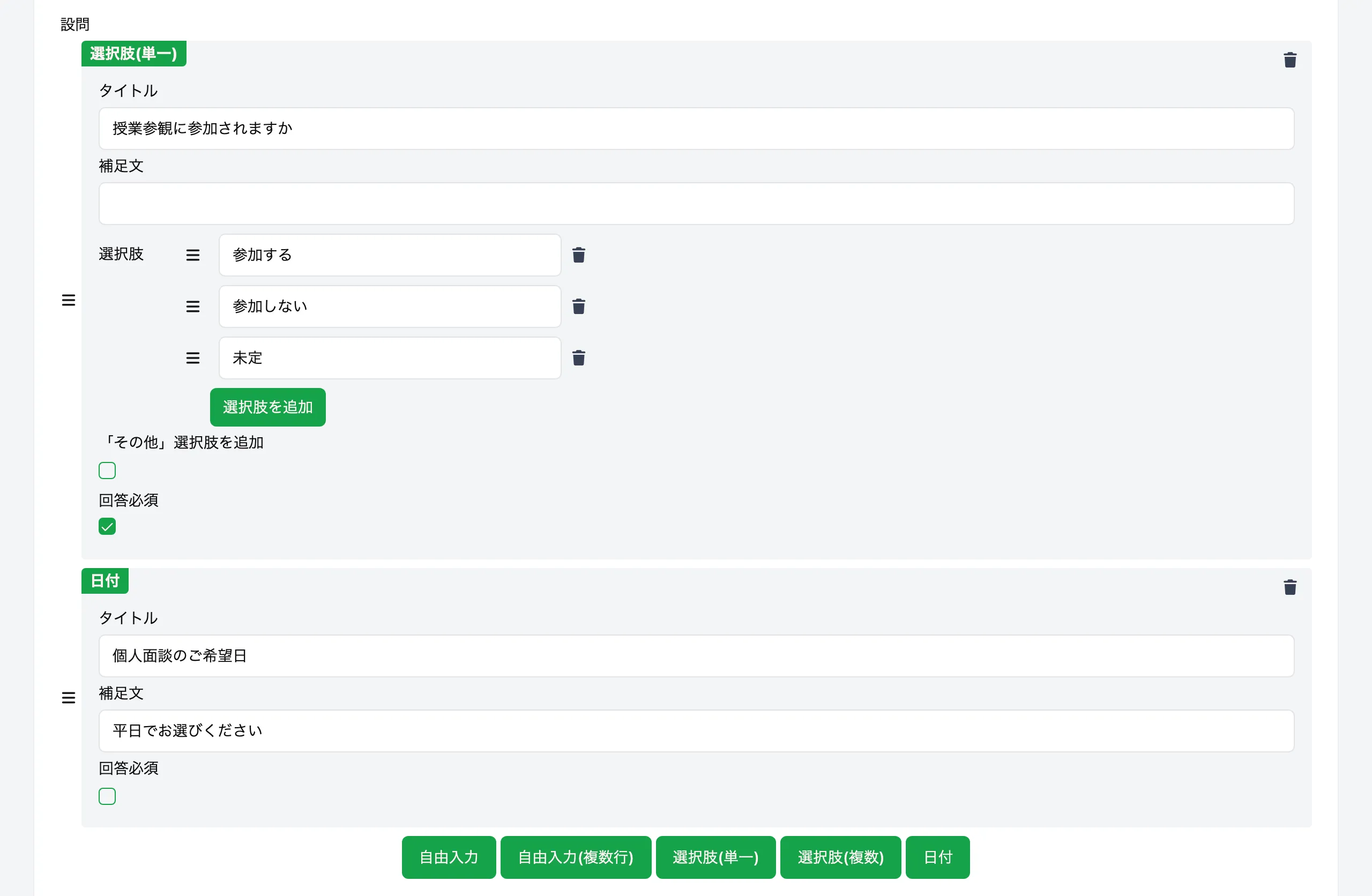Click the 選択肢 label beside the options
Screen dimensions: 1372x896
pos(121,253)
